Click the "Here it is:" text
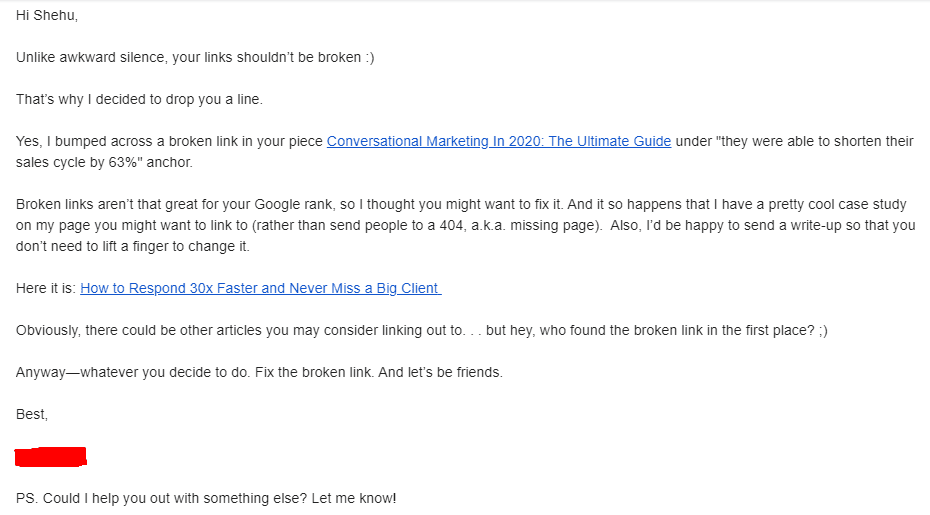The width and height of the screenshot is (930, 515). pyautogui.click(x=46, y=288)
